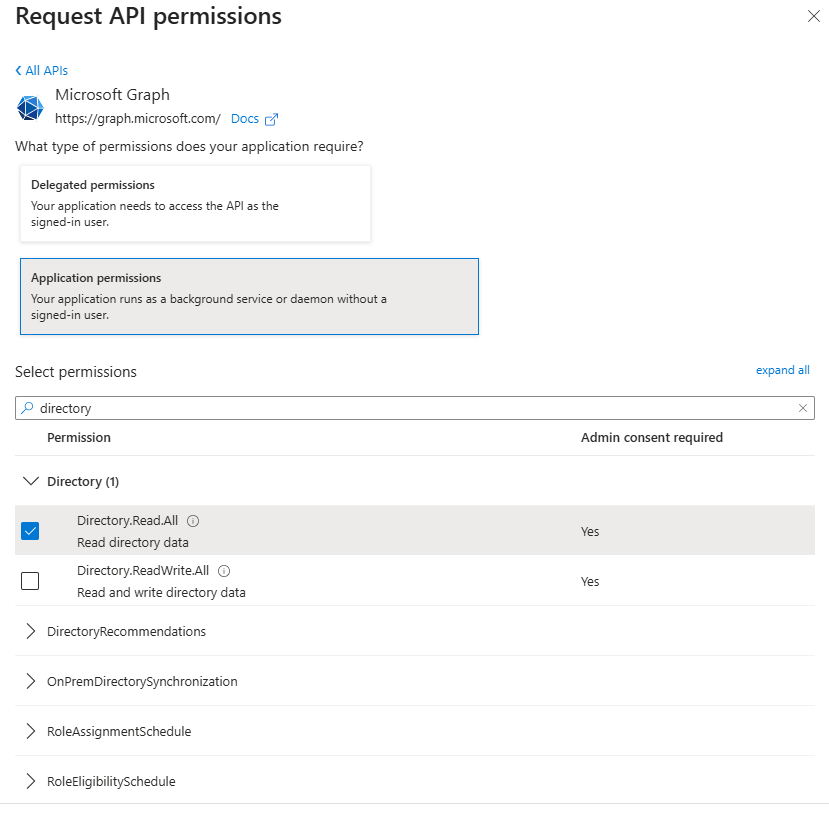
Task: Open info icon for Directory.Read.All
Action: pyautogui.click(x=193, y=521)
